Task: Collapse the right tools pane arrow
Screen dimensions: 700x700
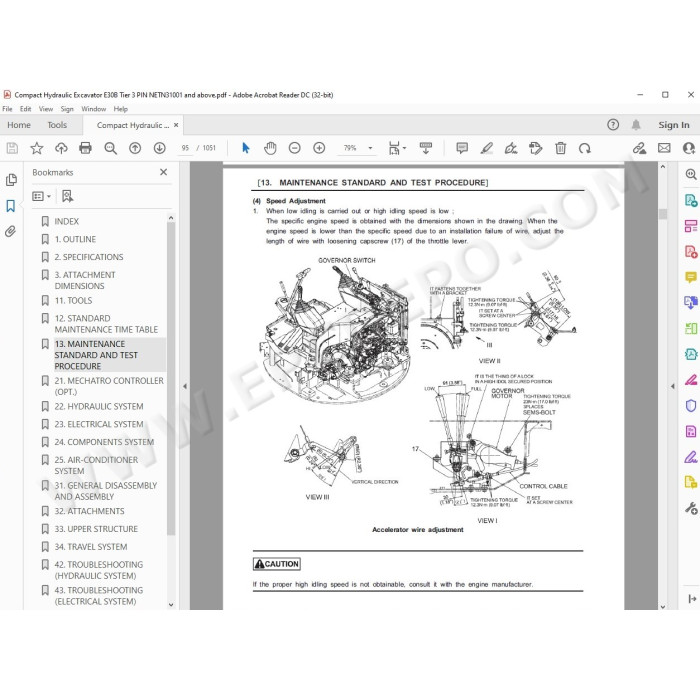Action: pyautogui.click(x=673, y=386)
